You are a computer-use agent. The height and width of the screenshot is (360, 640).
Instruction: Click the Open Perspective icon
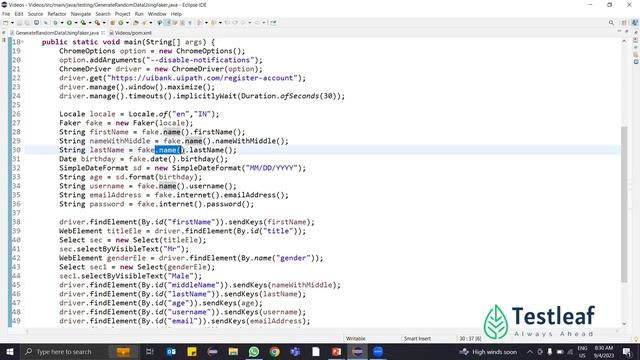point(624,23)
